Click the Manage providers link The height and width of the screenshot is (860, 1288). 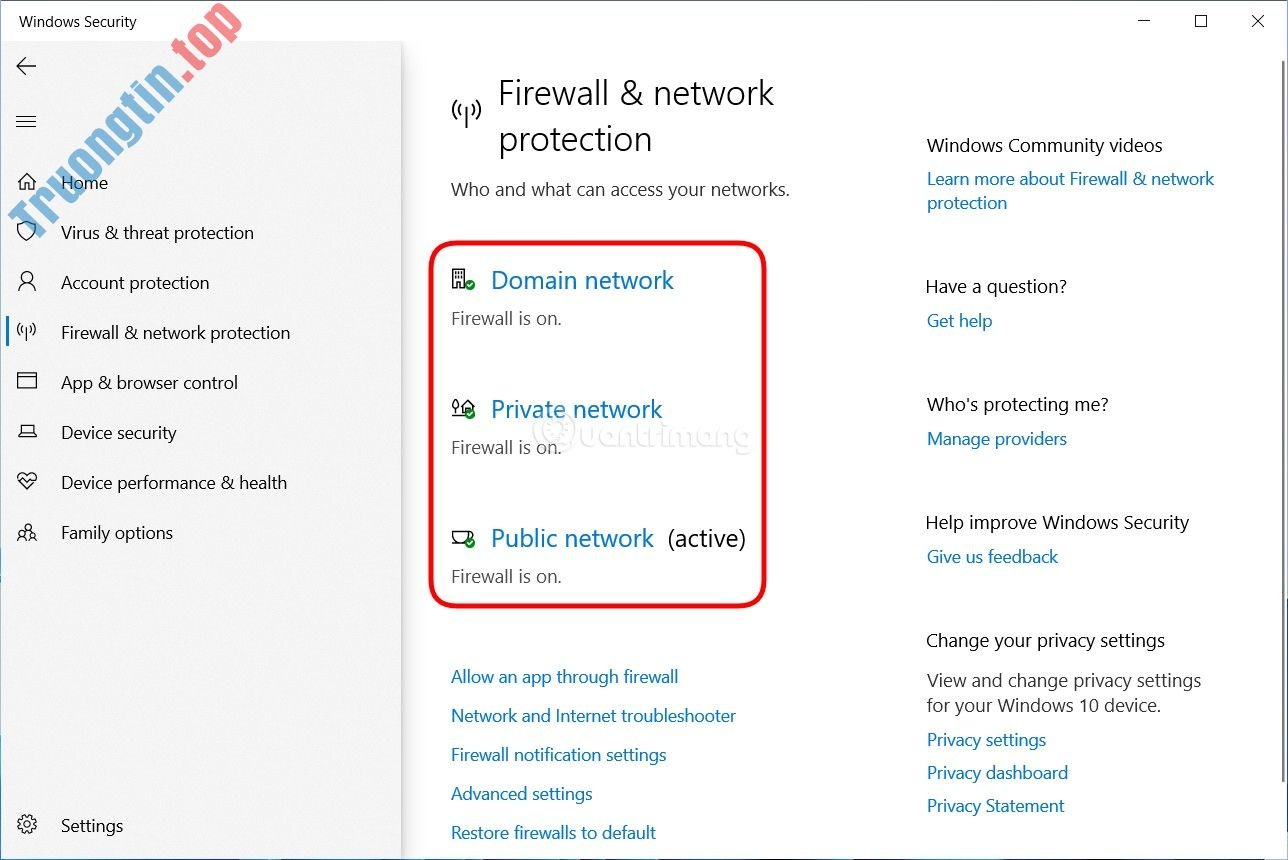(996, 439)
